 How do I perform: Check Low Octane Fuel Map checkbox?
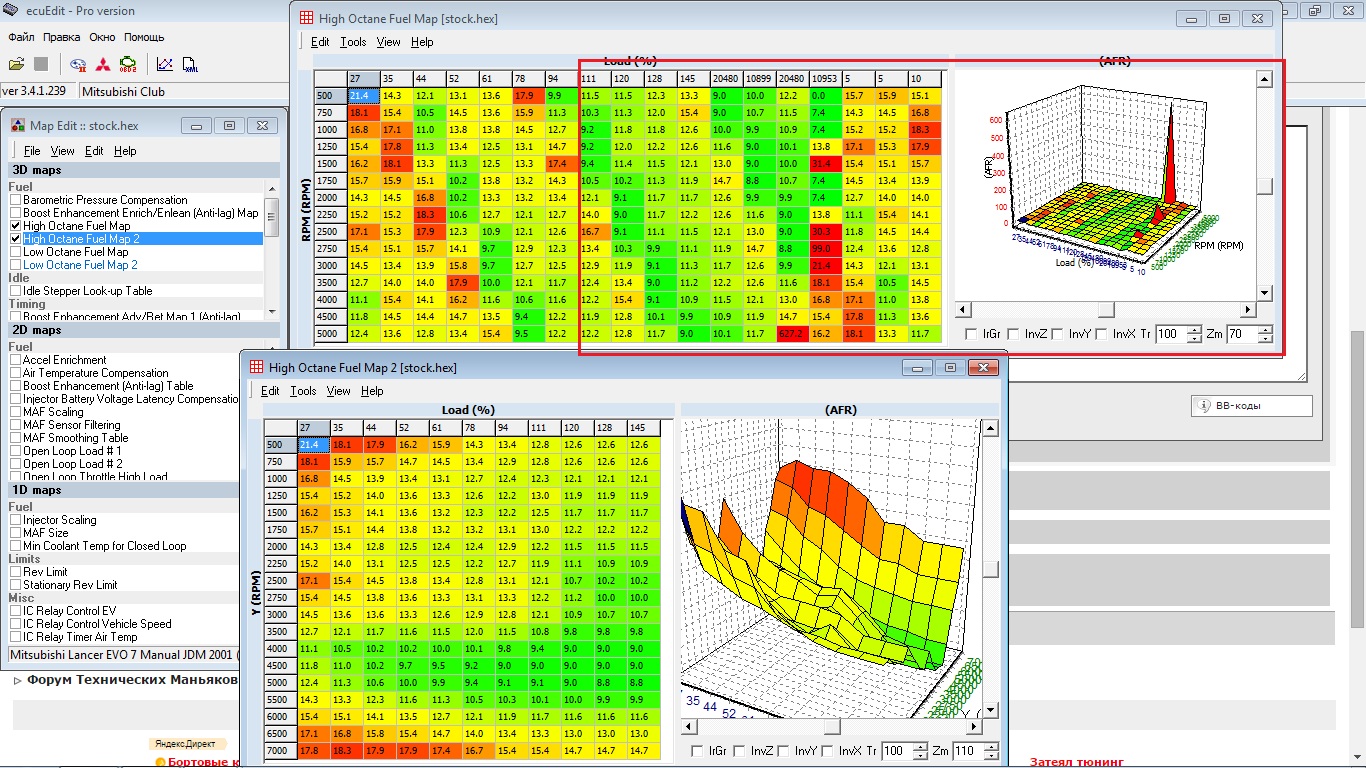point(15,252)
